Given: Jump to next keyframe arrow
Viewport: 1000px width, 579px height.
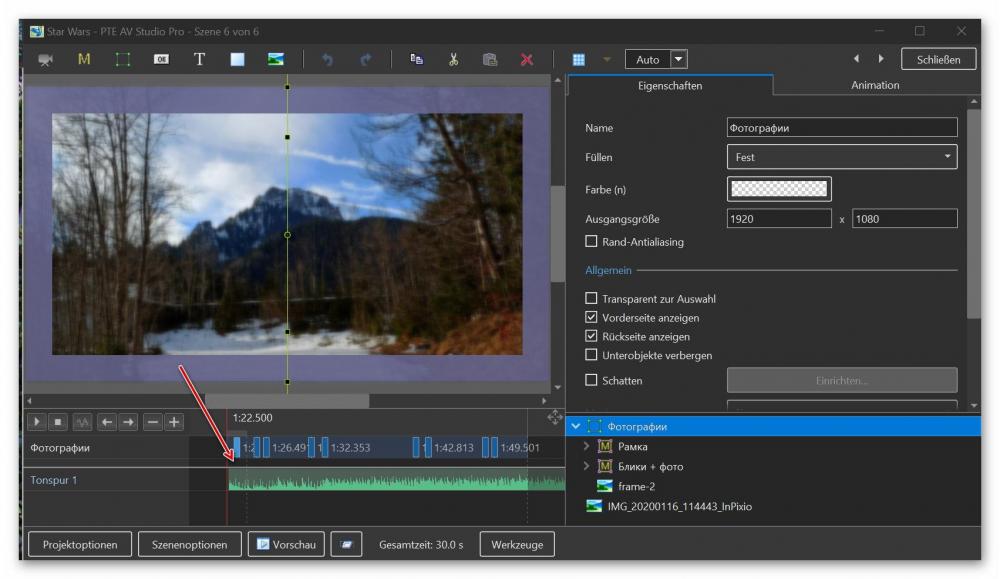Looking at the screenshot, I should pyautogui.click(x=128, y=422).
